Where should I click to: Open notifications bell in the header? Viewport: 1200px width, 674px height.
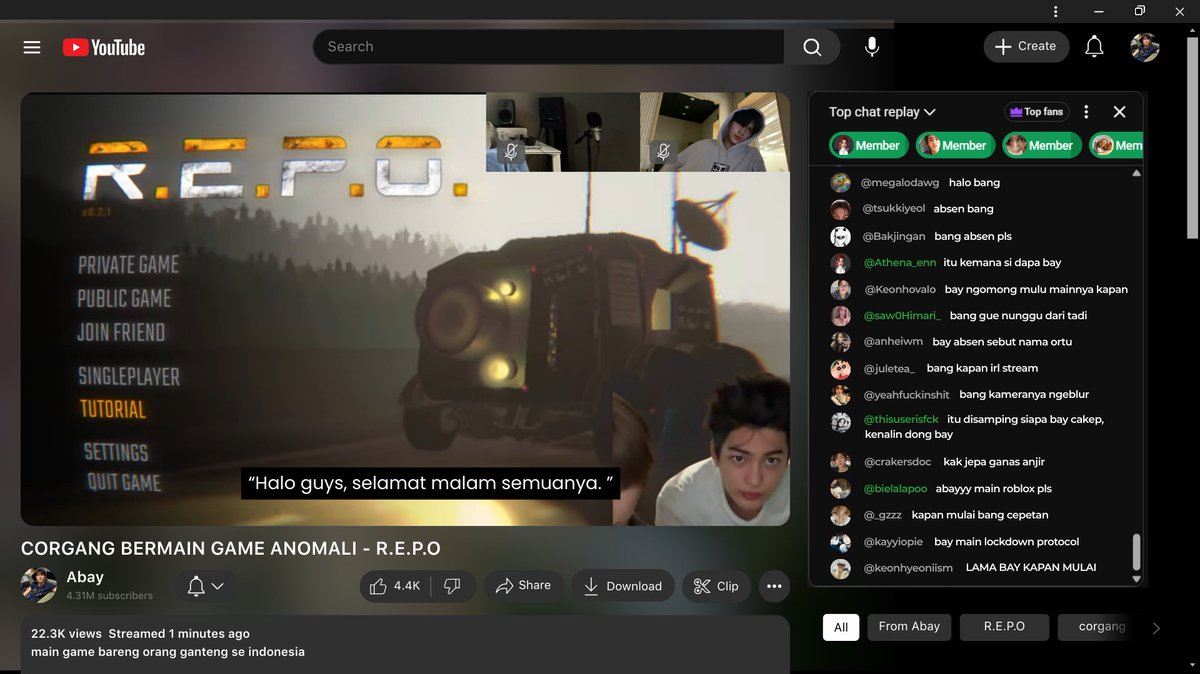[x=1095, y=46]
